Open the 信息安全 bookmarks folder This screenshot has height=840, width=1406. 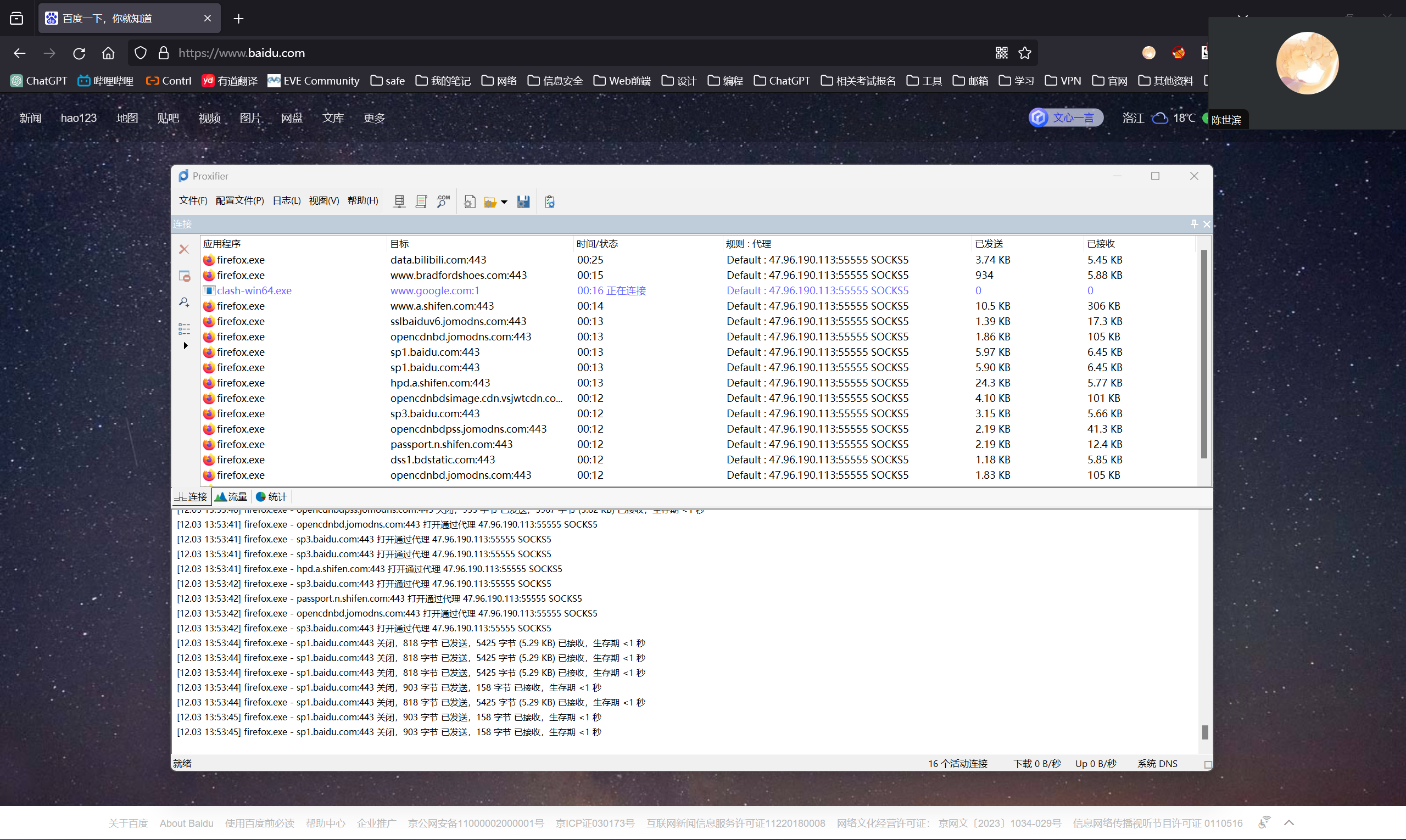pyautogui.click(x=555, y=81)
